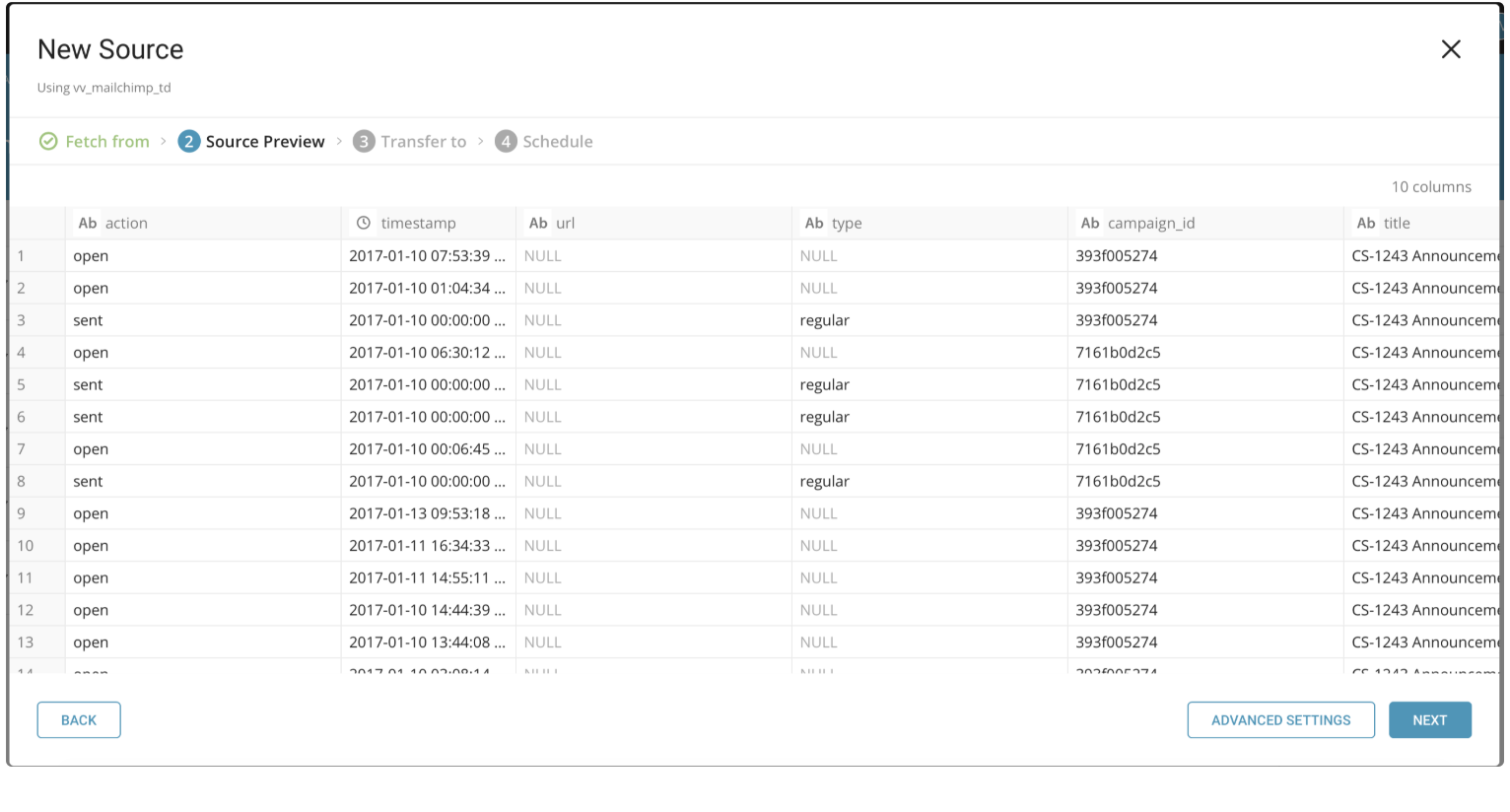Close the New Source dialog
This screenshot has height=812, width=1510.
pyautogui.click(x=1450, y=49)
